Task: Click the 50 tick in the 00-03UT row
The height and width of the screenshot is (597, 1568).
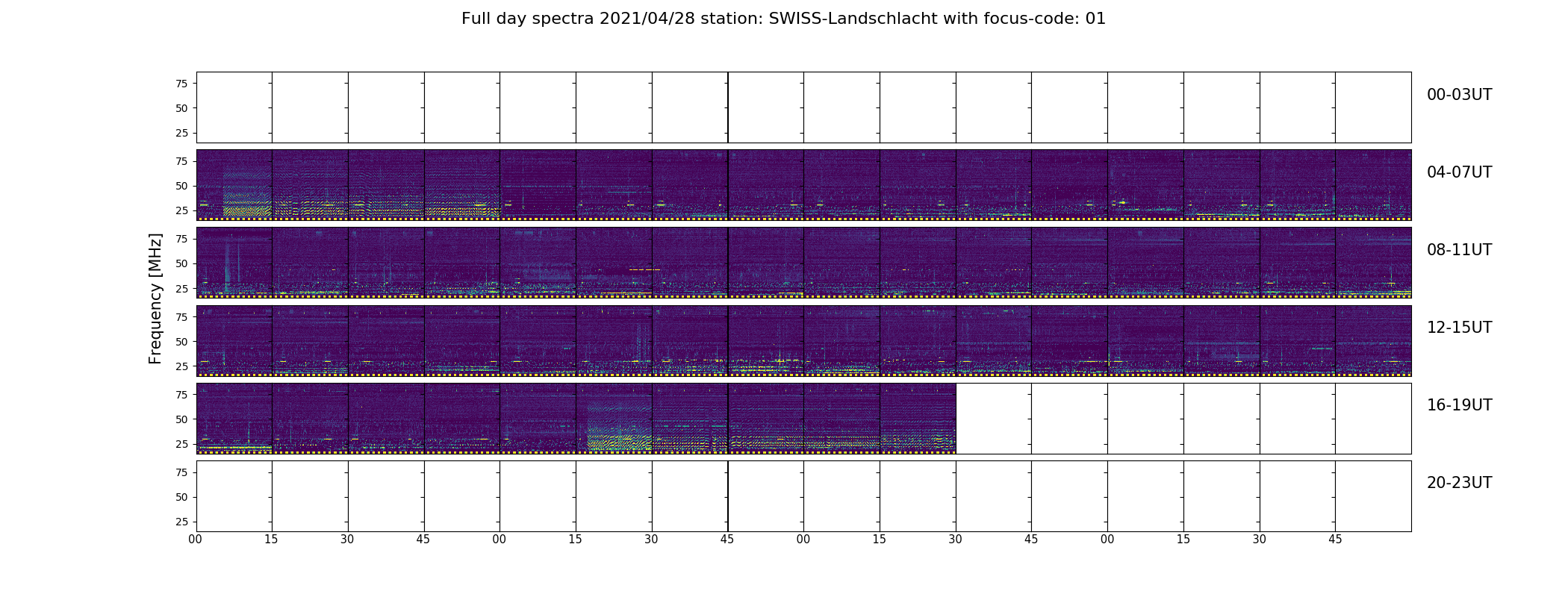Action: [181, 108]
